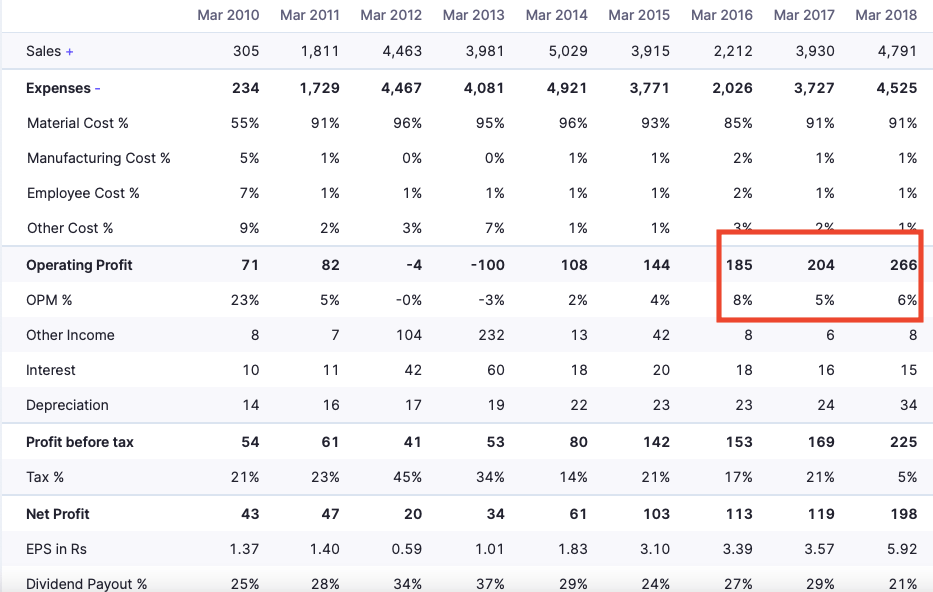Viewport: 933px width, 592px height.
Task: Select the Profit before tax row label
Action: click(x=80, y=442)
